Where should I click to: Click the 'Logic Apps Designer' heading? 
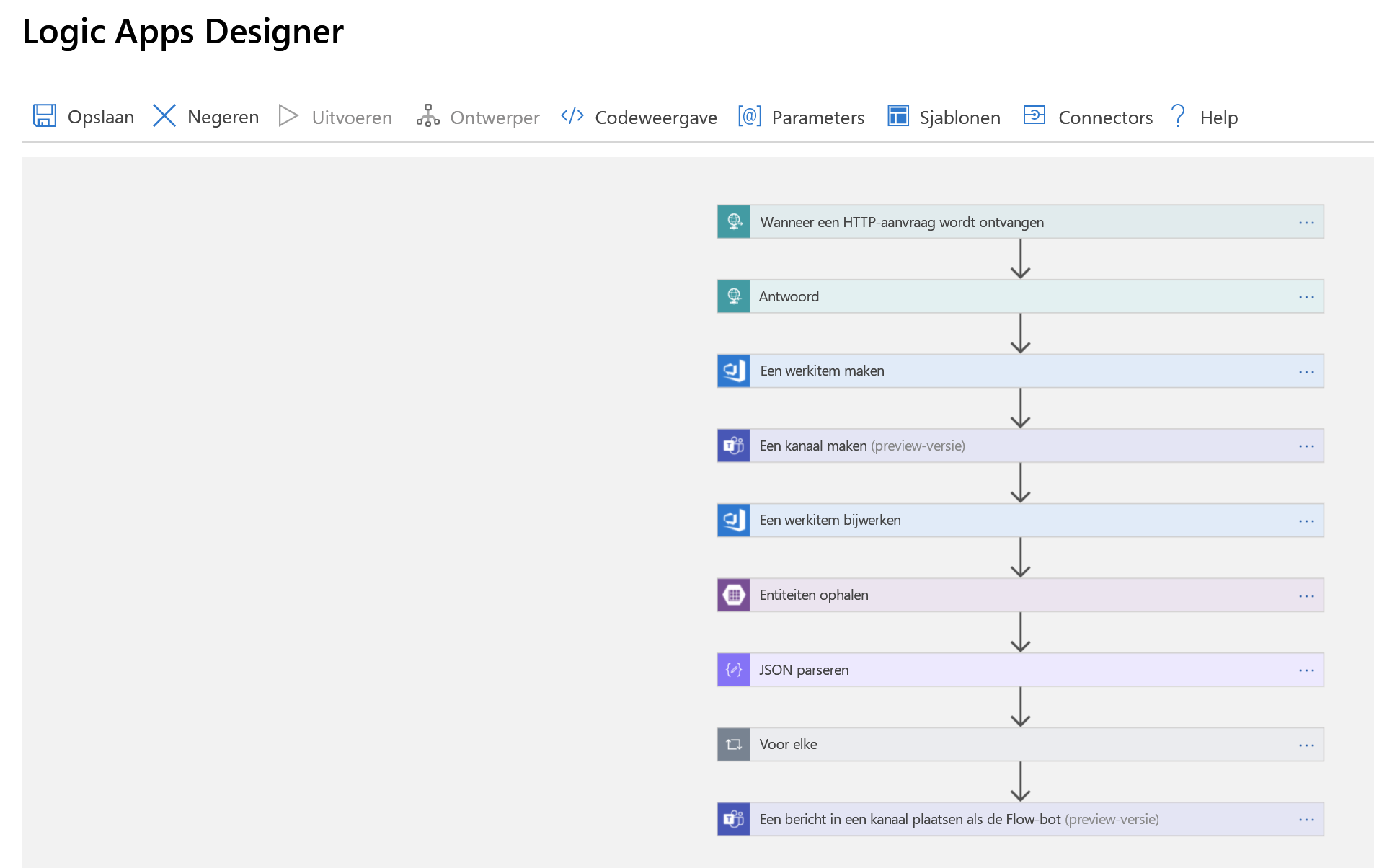183,32
